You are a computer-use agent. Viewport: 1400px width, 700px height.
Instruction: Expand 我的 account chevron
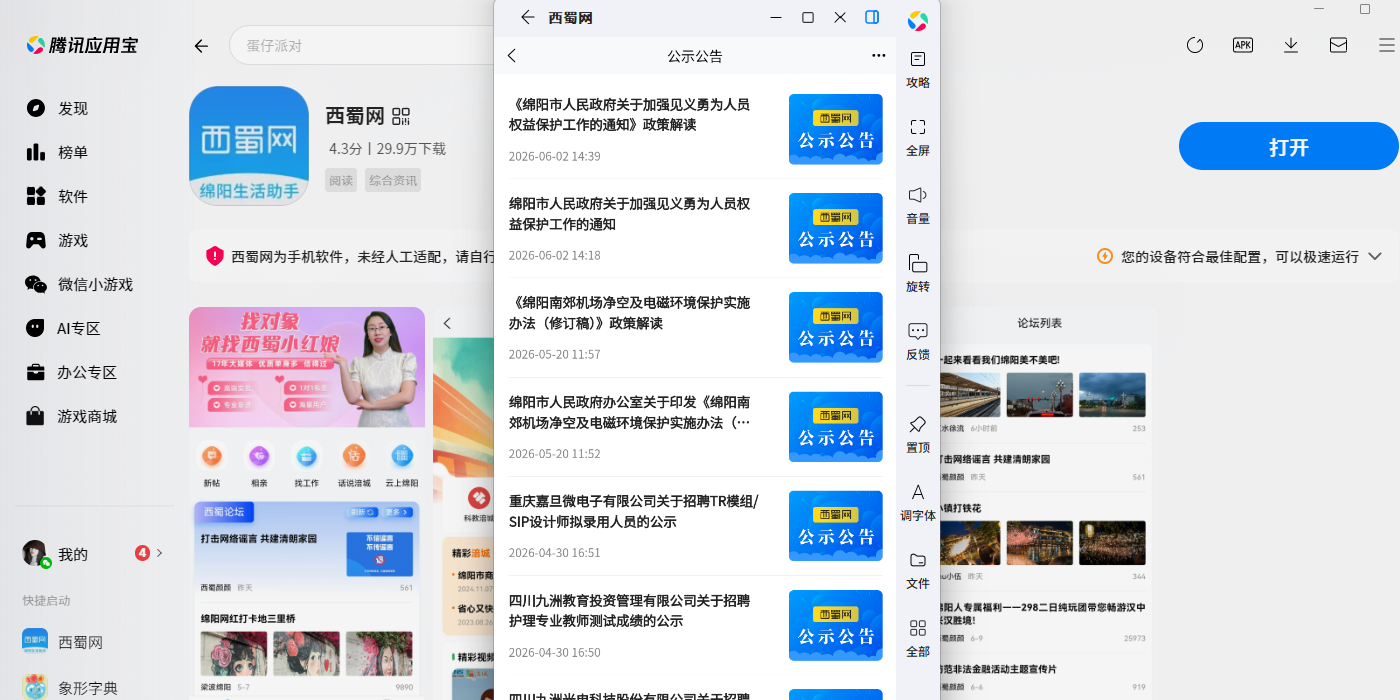[x=160, y=553]
